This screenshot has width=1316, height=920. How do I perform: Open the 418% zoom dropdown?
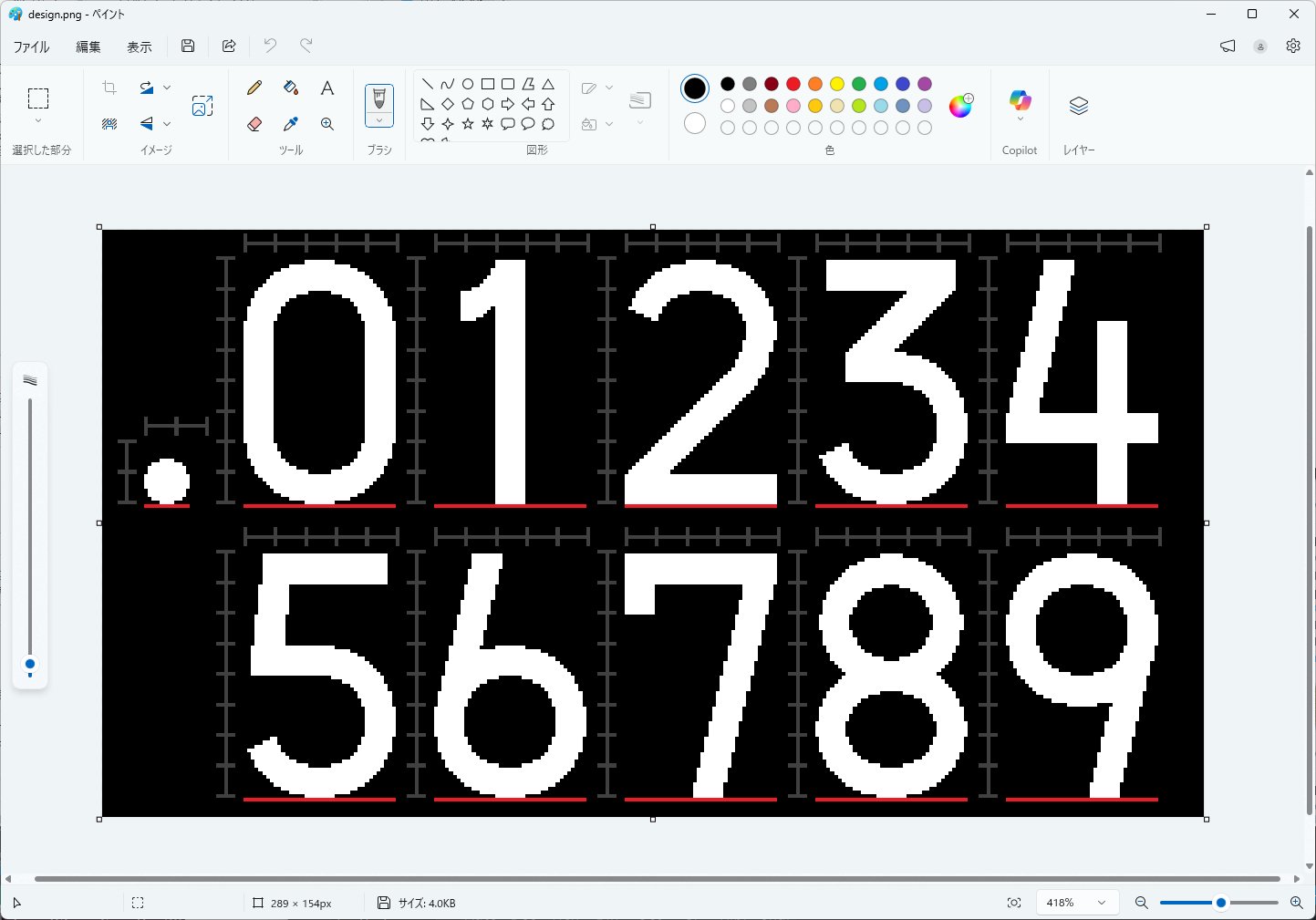(1077, 903)
